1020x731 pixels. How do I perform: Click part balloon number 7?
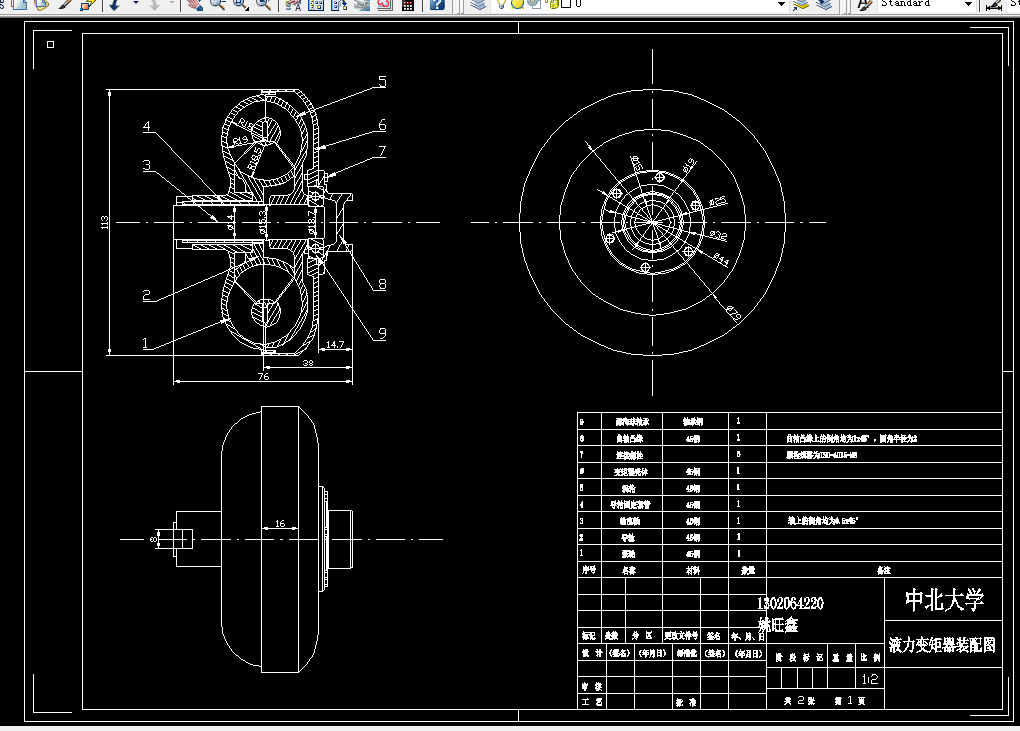382,151
